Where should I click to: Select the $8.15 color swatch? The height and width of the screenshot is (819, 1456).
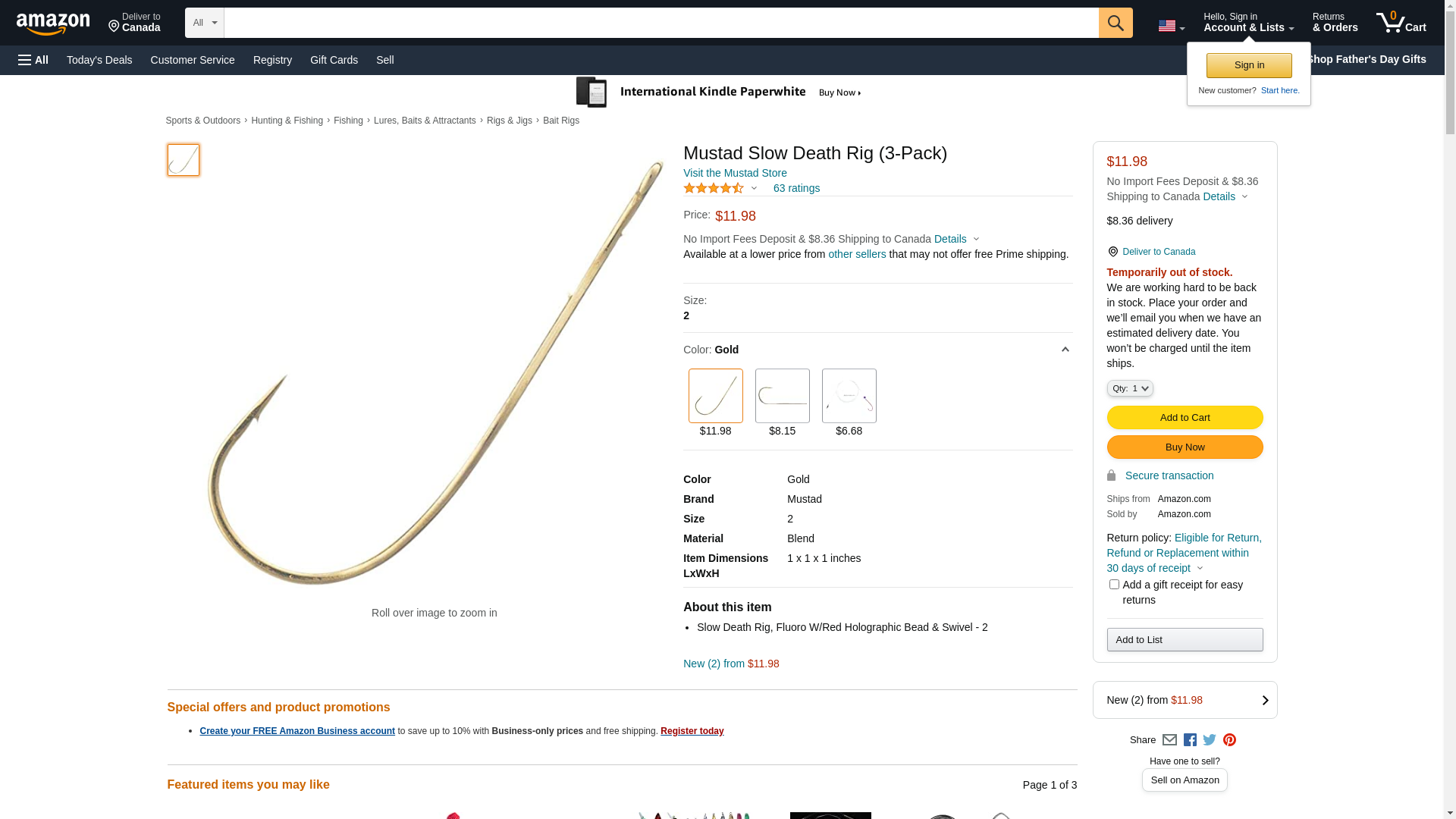[x=782, y=396]
